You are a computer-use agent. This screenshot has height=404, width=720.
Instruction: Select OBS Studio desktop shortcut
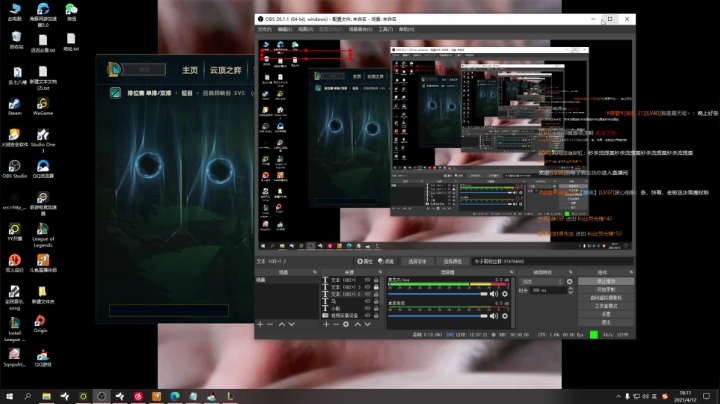click(x=14, y=169)
